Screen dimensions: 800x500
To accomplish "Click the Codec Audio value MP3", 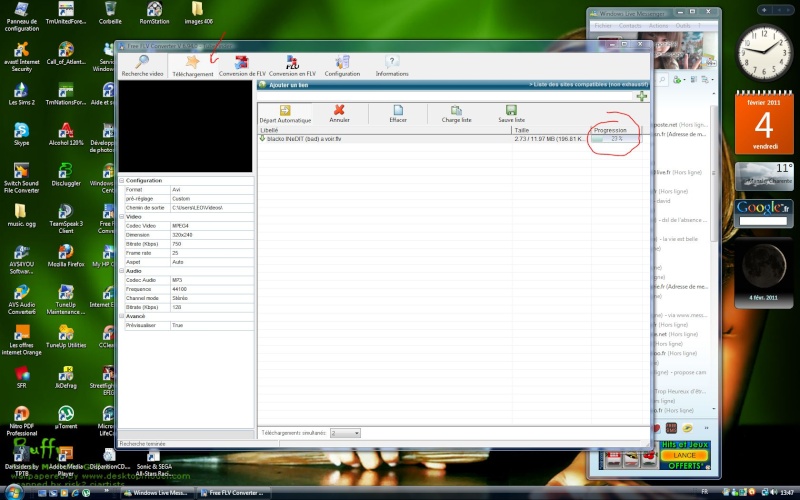I will point(212,280).
